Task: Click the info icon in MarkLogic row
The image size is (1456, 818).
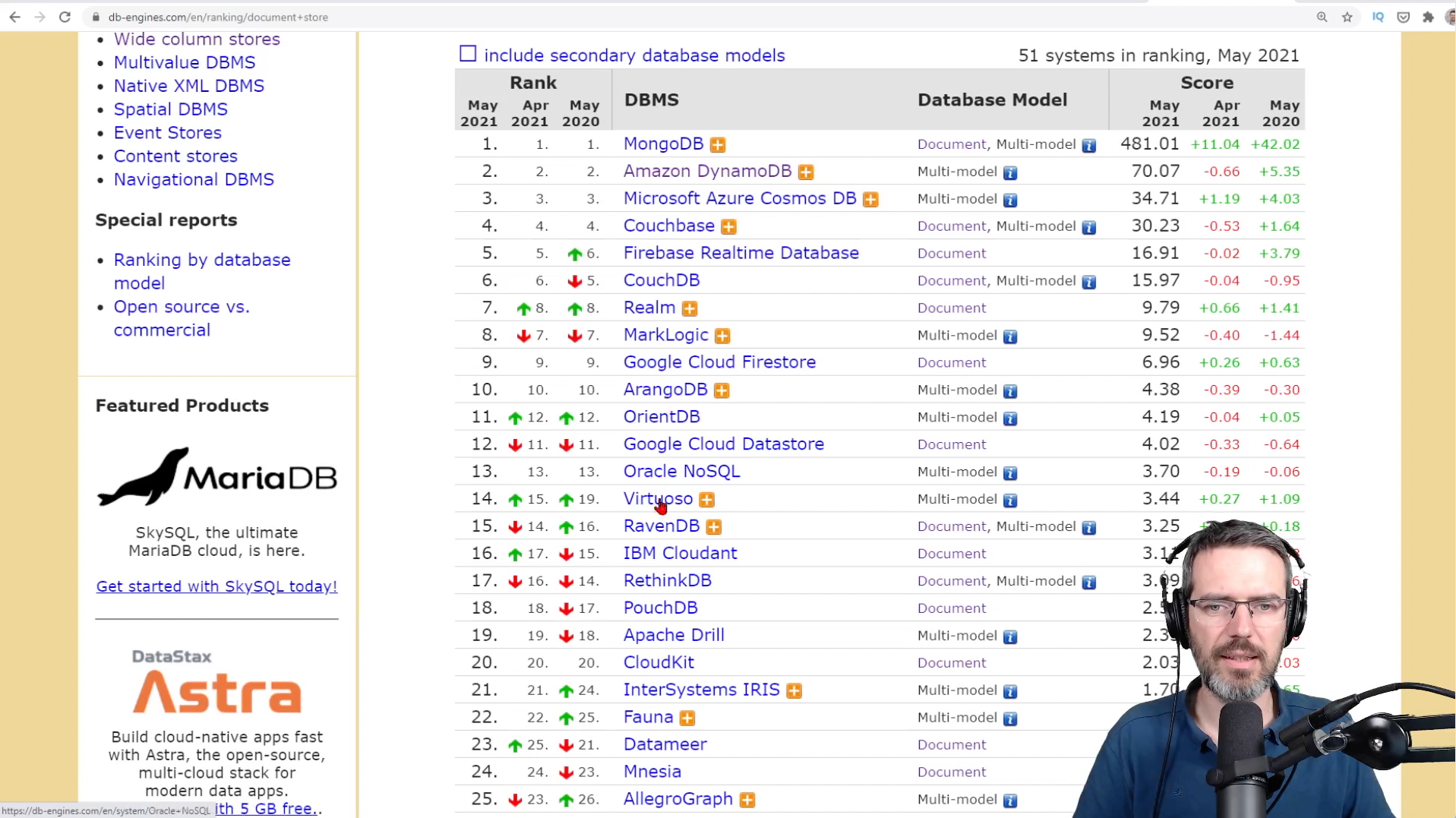Action: click(1009, 336)
